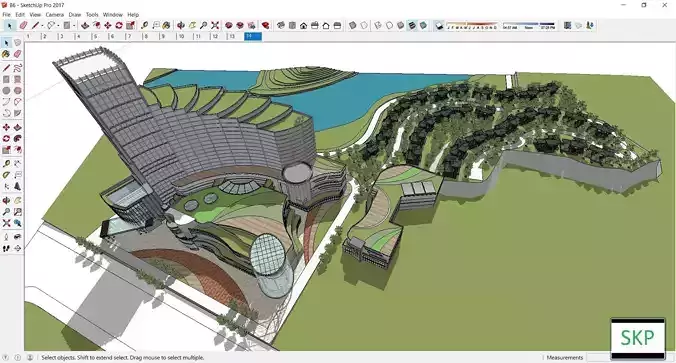
Task: Toggle Show/Hide Shadows button
Action: click(x=438, y=25)
